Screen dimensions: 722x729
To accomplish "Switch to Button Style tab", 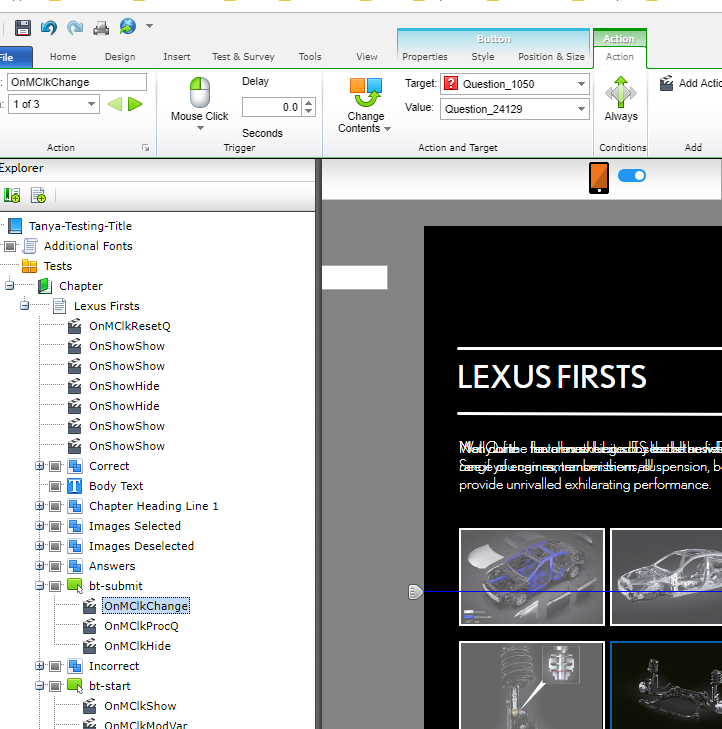I will point(483,57).
